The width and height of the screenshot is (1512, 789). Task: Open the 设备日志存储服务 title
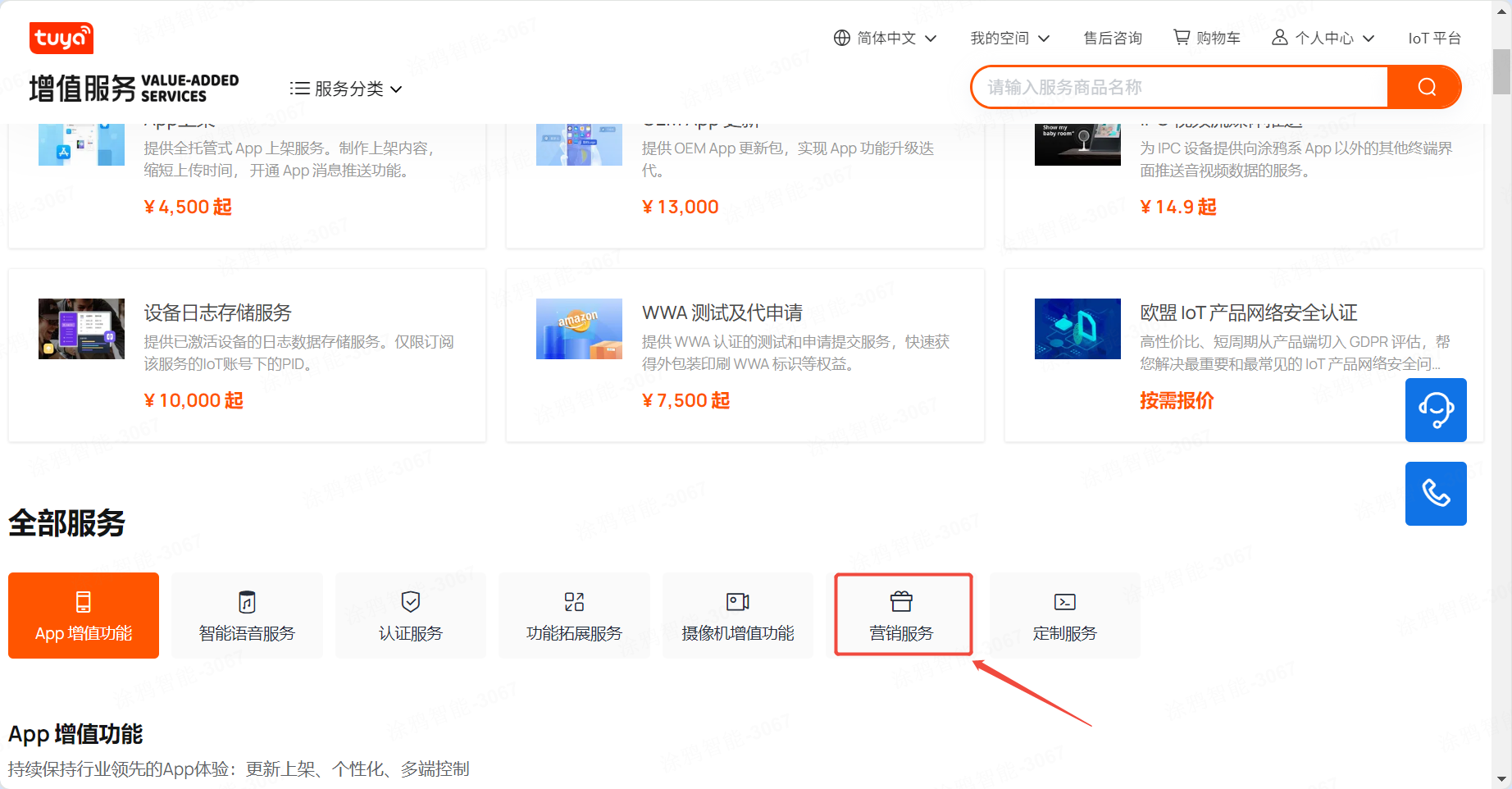[x=217, y=312]
